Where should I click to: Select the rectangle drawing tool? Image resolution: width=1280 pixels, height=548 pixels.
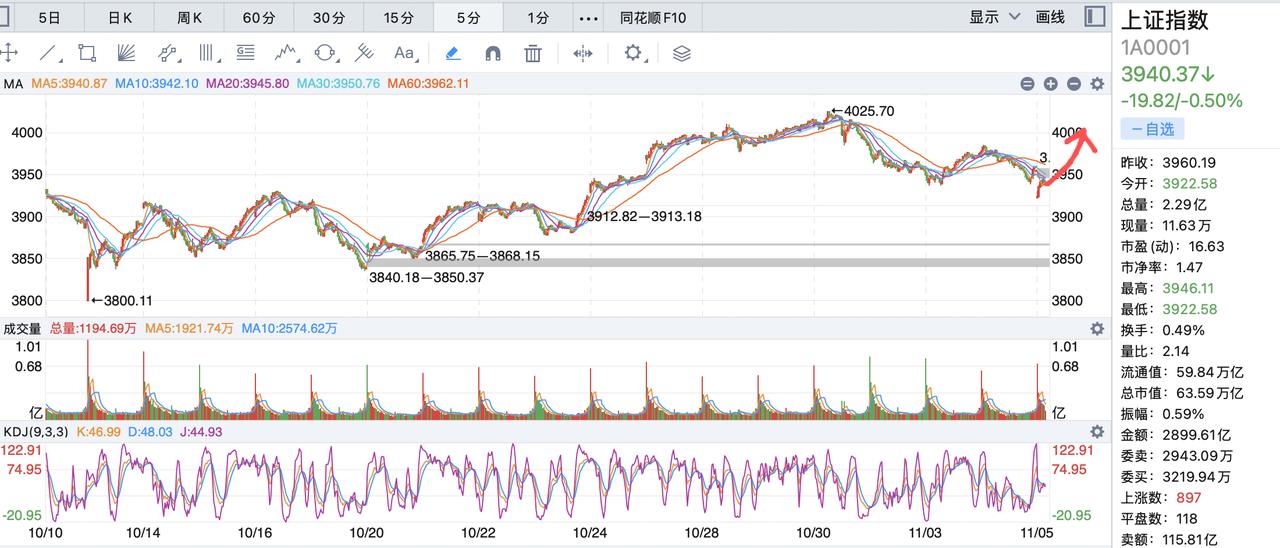(87, 53)
